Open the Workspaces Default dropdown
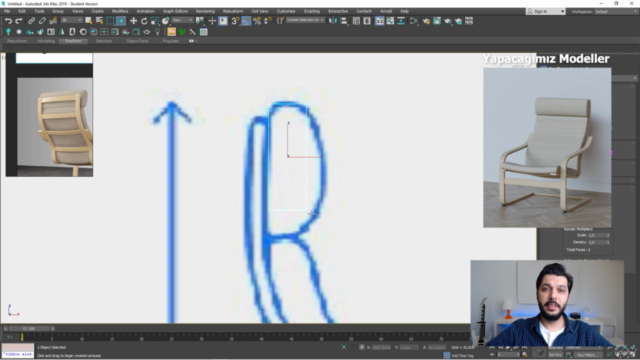The image size is (640, 360). click(616, 11)
